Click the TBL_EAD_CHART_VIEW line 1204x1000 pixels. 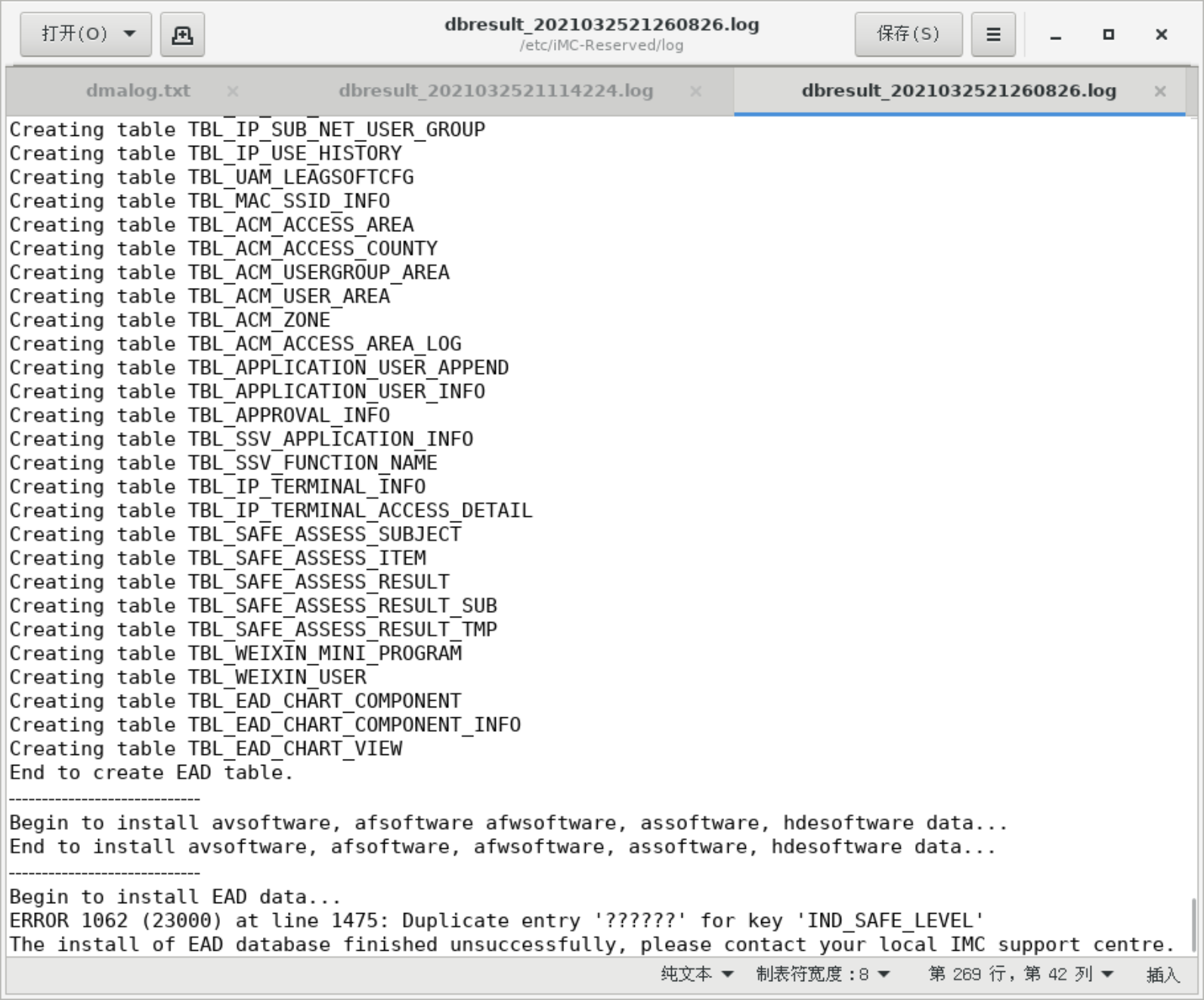click(x=206, y=749)
